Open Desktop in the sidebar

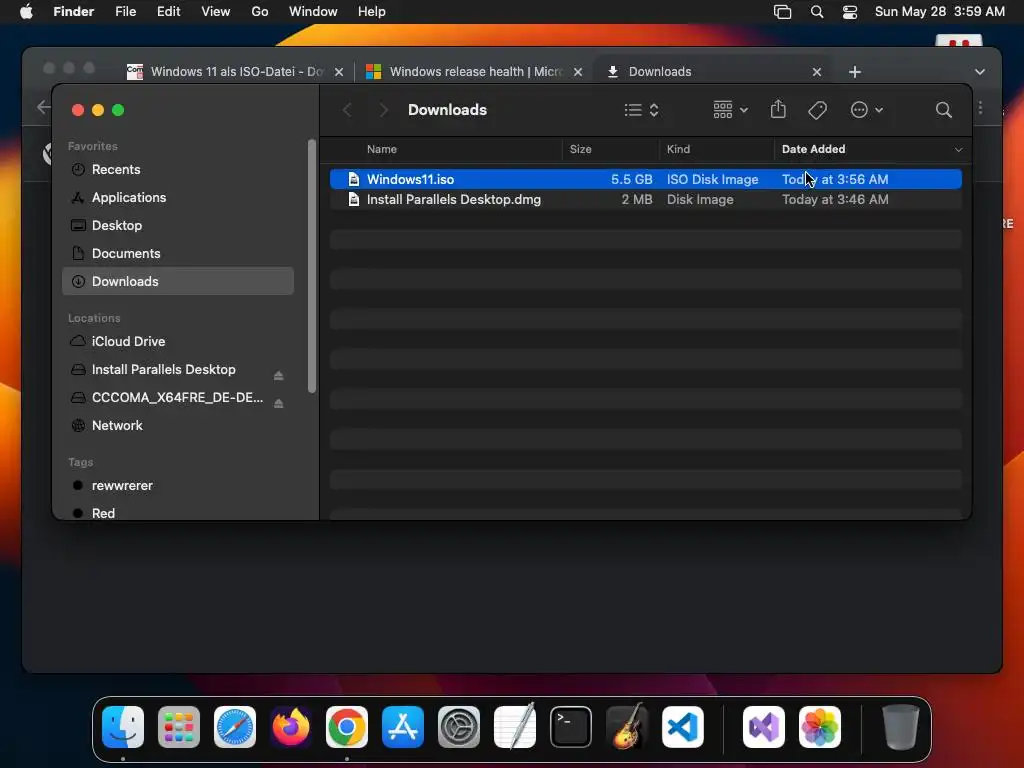point(178,225)
